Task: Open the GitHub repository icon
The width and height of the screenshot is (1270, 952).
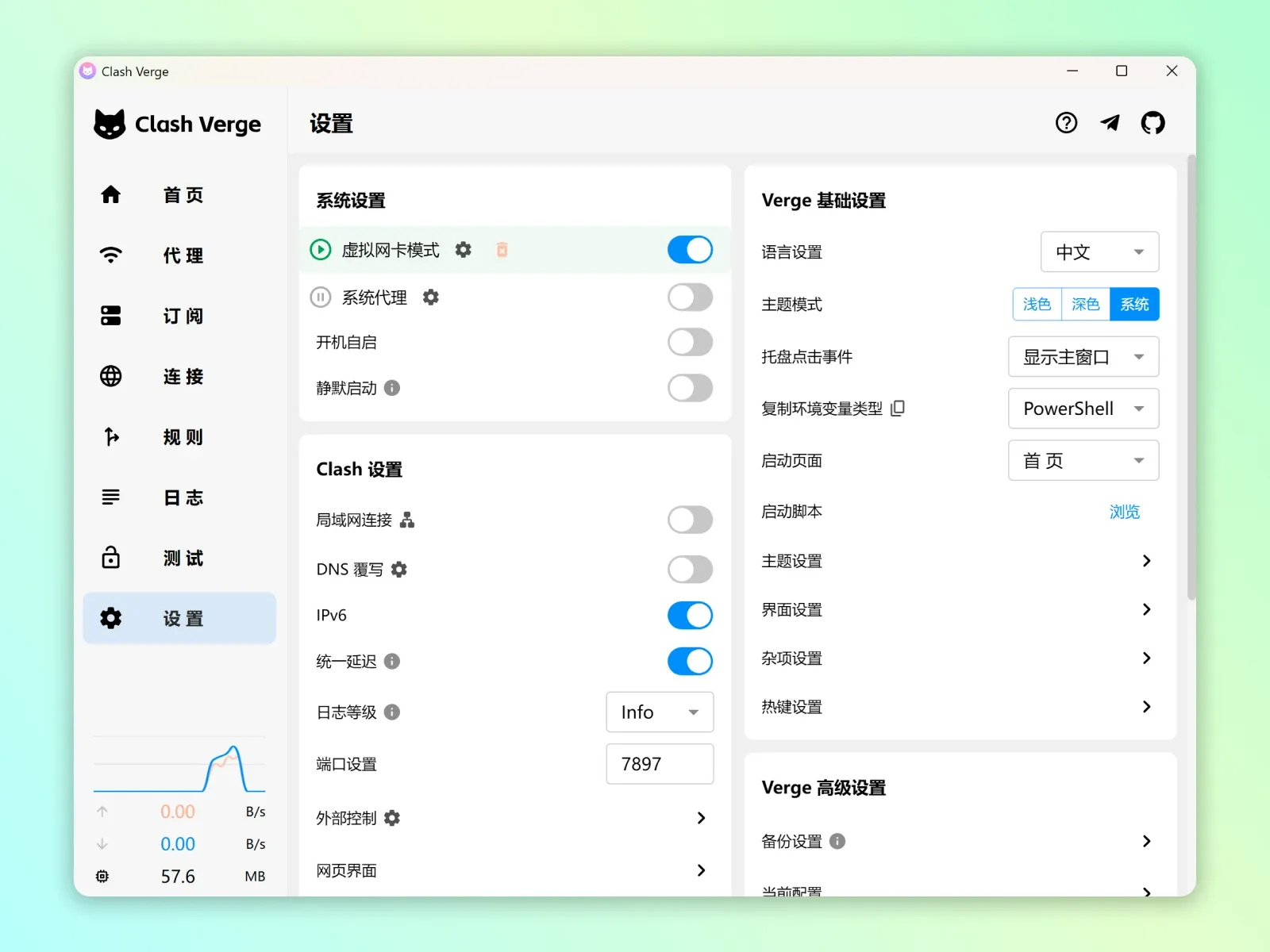Action: tap(1153, 123)
